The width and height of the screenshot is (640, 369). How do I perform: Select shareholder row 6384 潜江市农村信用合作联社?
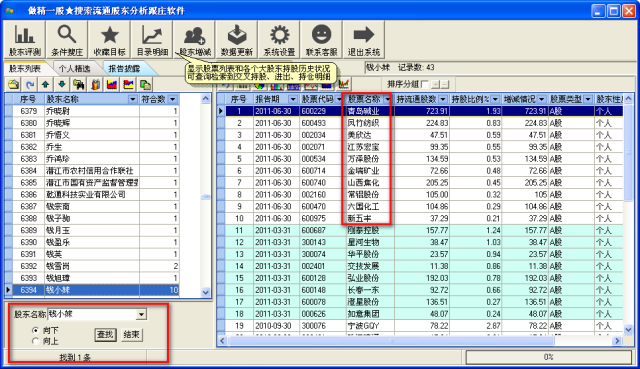click(92, 171)
